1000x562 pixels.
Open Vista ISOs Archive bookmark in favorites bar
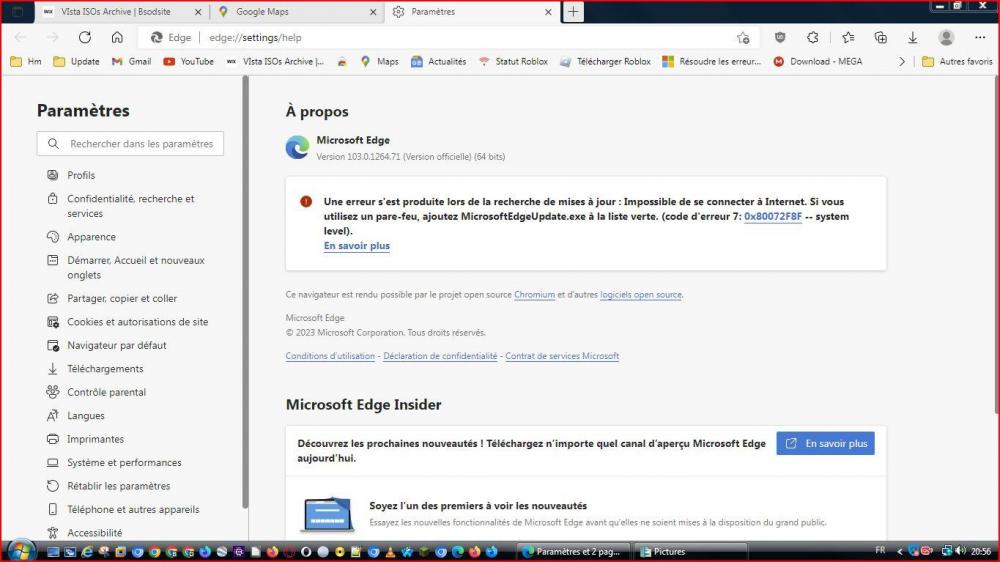click(x=276, y=61)
